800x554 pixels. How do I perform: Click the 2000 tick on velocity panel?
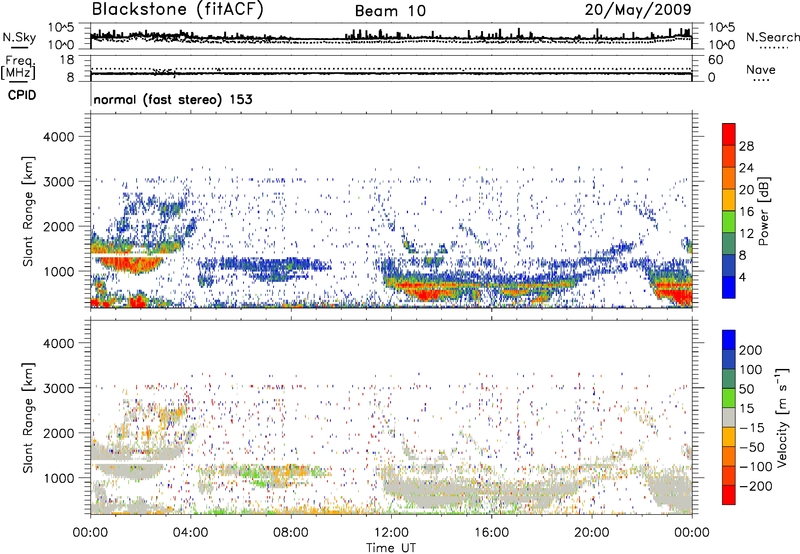pyautogui.click(x=59, y=433)
